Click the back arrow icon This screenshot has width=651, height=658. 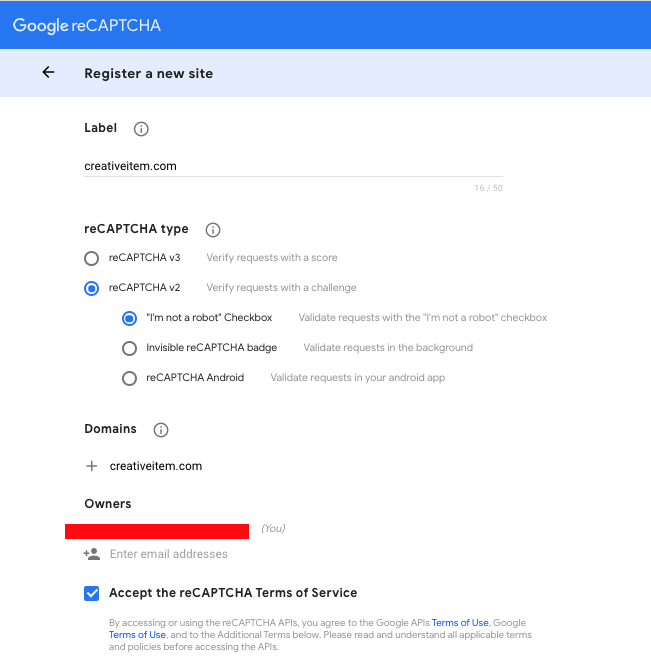[x=48, y=73]
